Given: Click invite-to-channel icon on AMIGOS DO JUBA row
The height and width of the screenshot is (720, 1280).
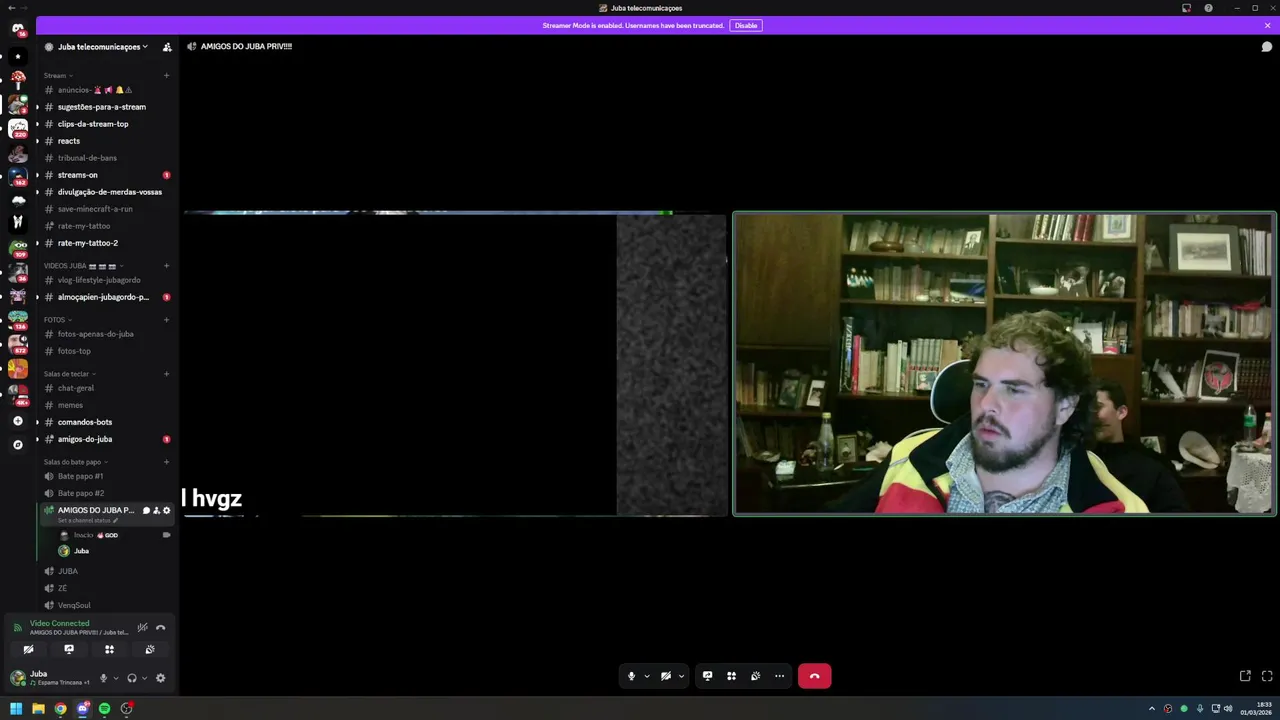Looking at the screenshot, I should coord(156,510).
